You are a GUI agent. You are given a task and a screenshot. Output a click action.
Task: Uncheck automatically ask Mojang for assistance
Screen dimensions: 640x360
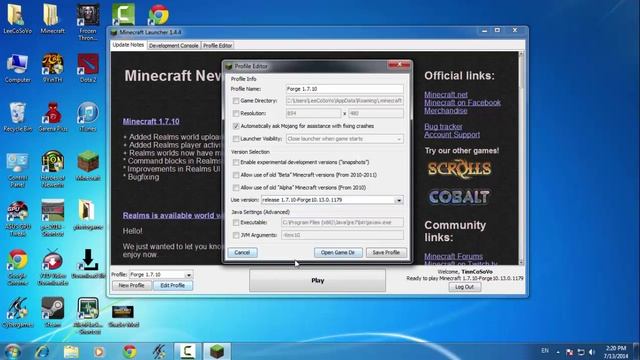pyautogui.click(x=236, y=126)
